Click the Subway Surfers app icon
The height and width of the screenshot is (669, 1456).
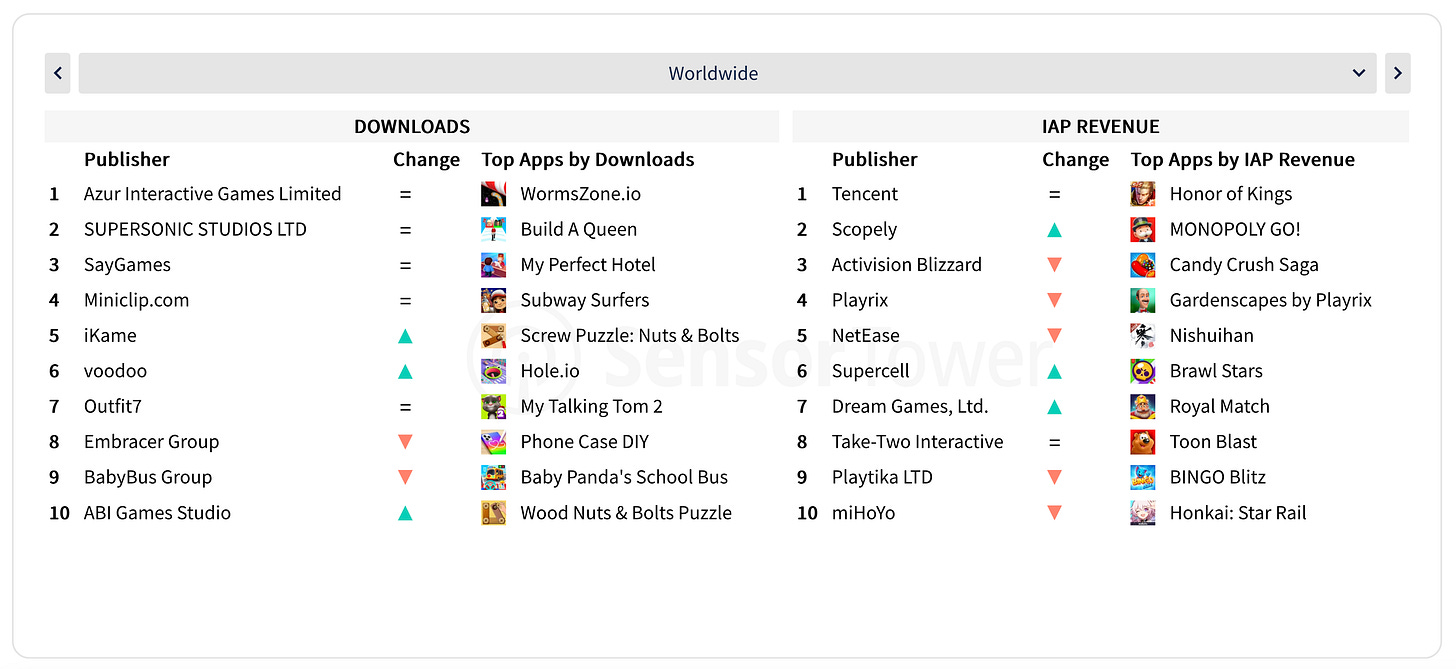point(493,300)
